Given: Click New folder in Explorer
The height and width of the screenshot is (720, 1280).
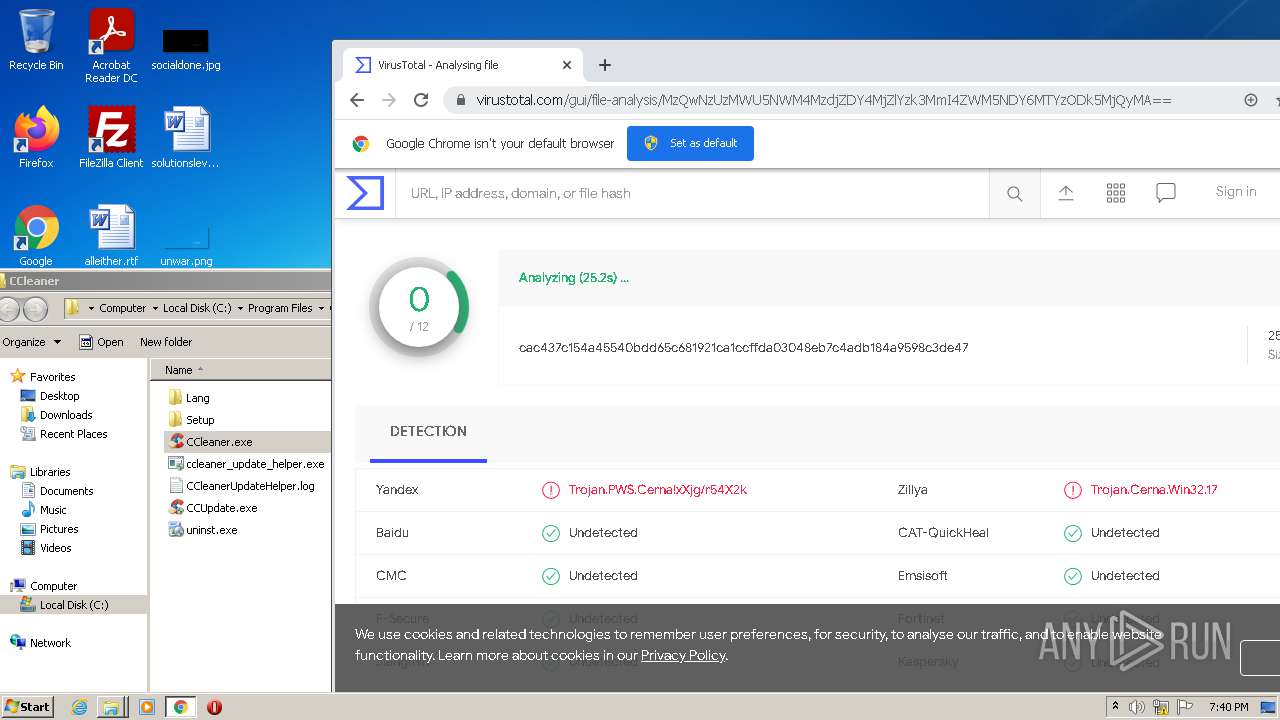Looking at the screenshot, I should 166,342.
